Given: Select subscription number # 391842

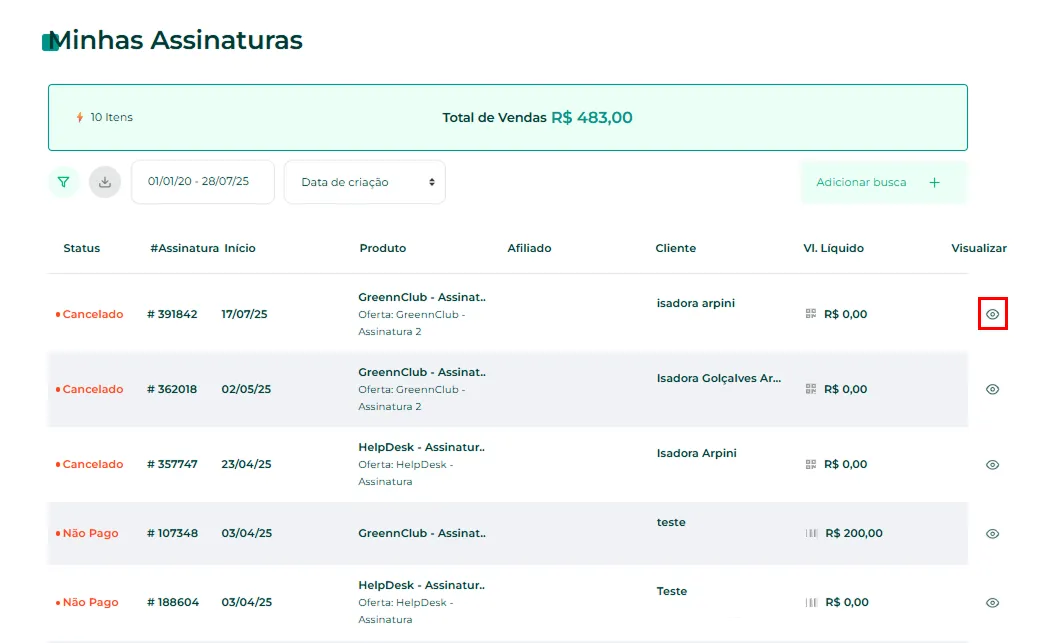Looking at the screenshot, I should tap(172, 314).
